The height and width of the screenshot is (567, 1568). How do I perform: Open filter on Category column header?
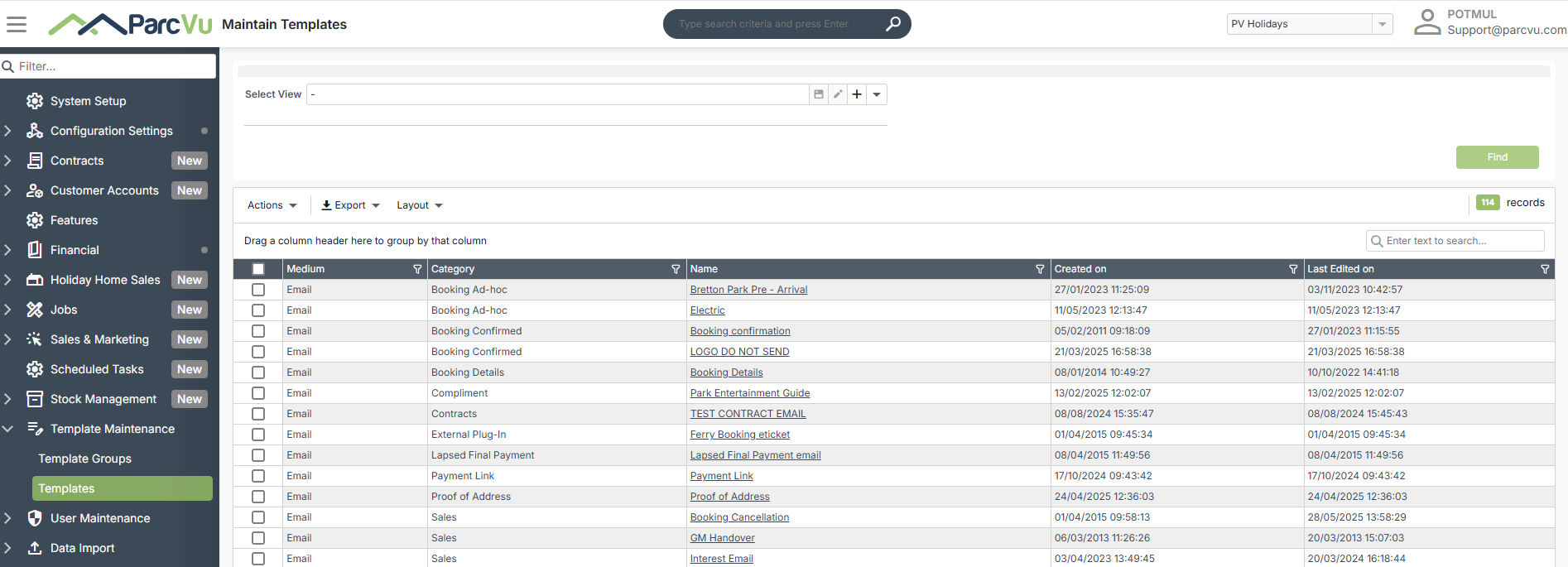pyautogui.click(x=676, y=269)
